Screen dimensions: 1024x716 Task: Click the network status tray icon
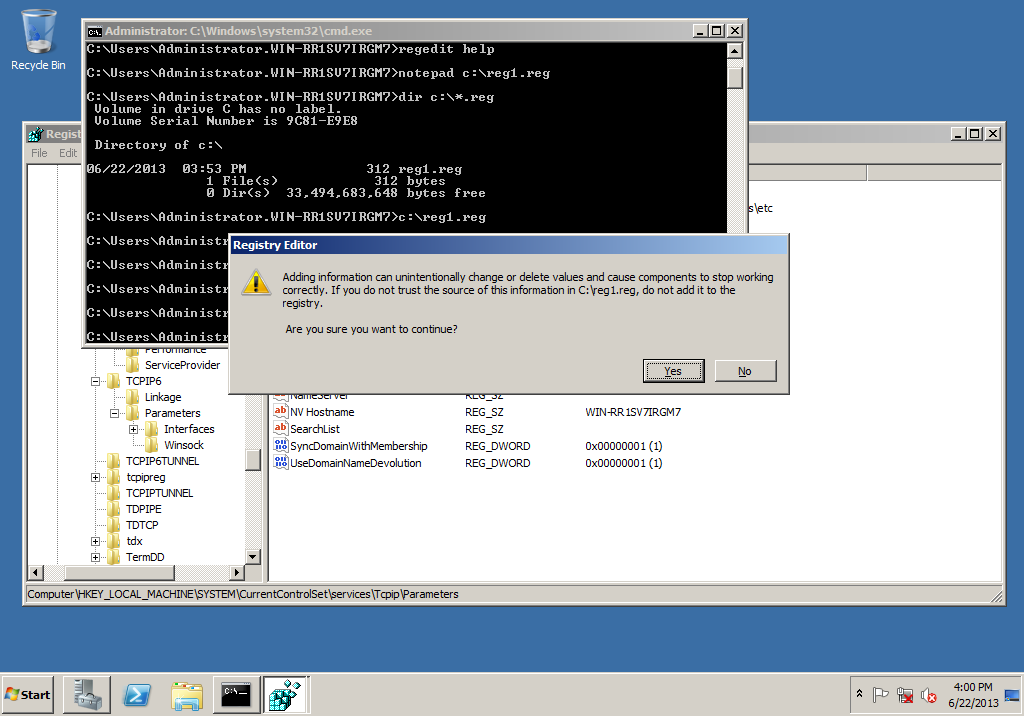pos(904,695)
